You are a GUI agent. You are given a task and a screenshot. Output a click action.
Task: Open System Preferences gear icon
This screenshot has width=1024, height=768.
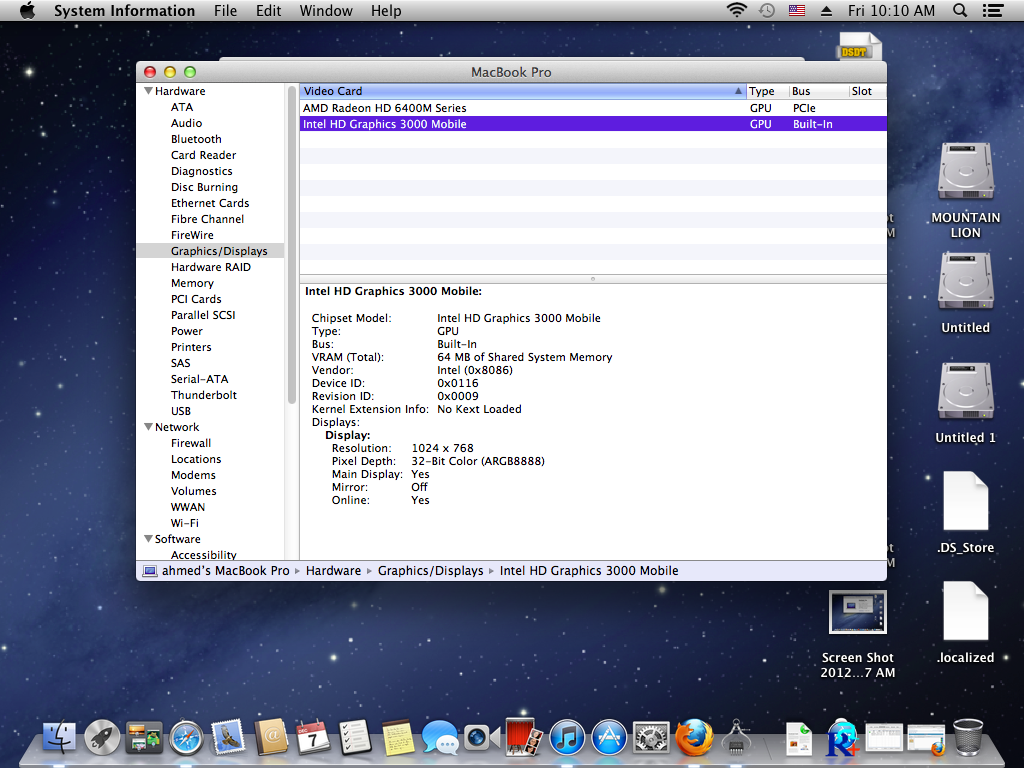point(651,738)
